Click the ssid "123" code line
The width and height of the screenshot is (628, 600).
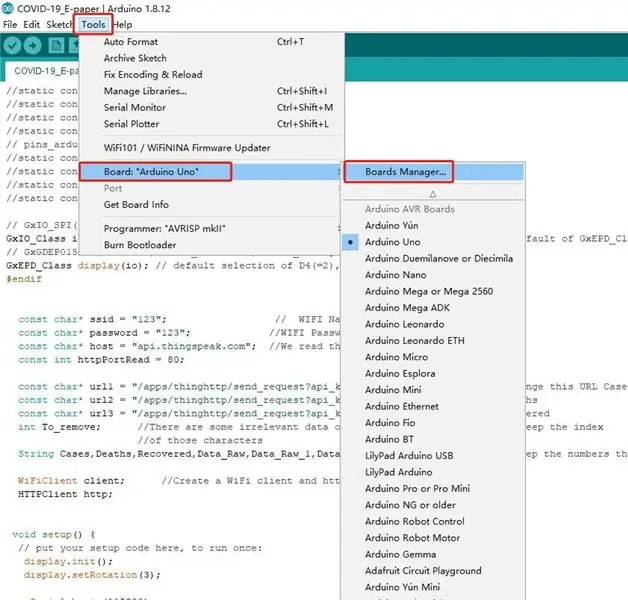click(92, 319)
